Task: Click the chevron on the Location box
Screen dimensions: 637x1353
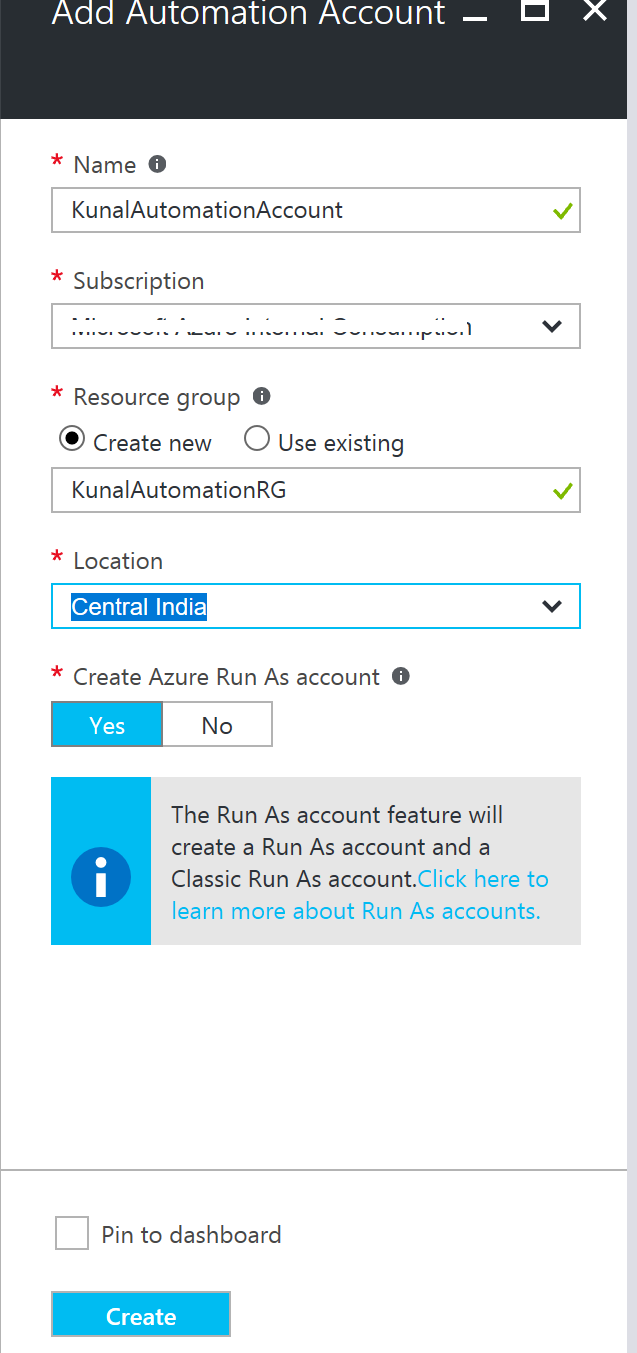Action: pos(552,606)
